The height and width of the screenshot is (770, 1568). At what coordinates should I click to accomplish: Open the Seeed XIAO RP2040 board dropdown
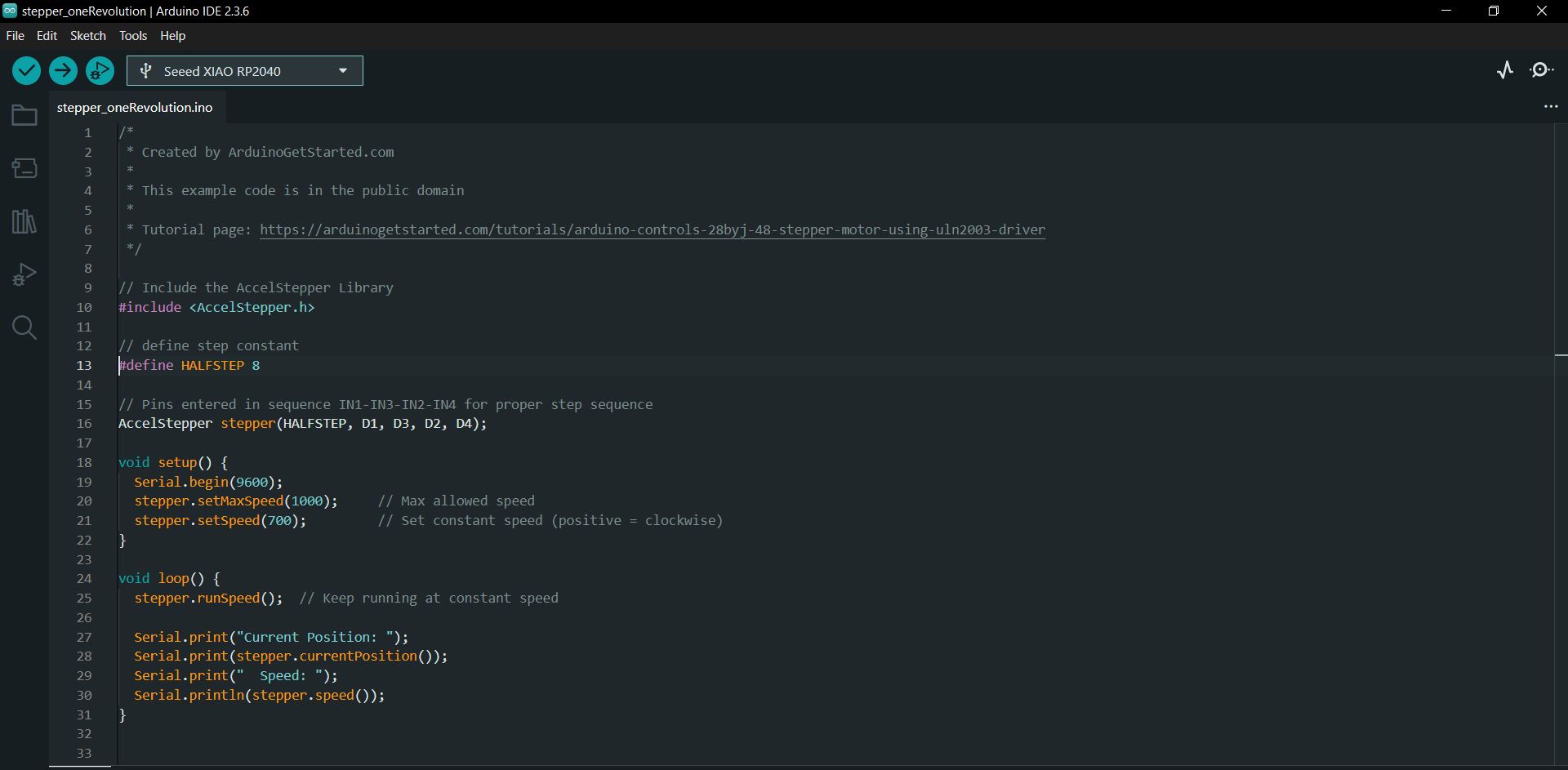245,71
